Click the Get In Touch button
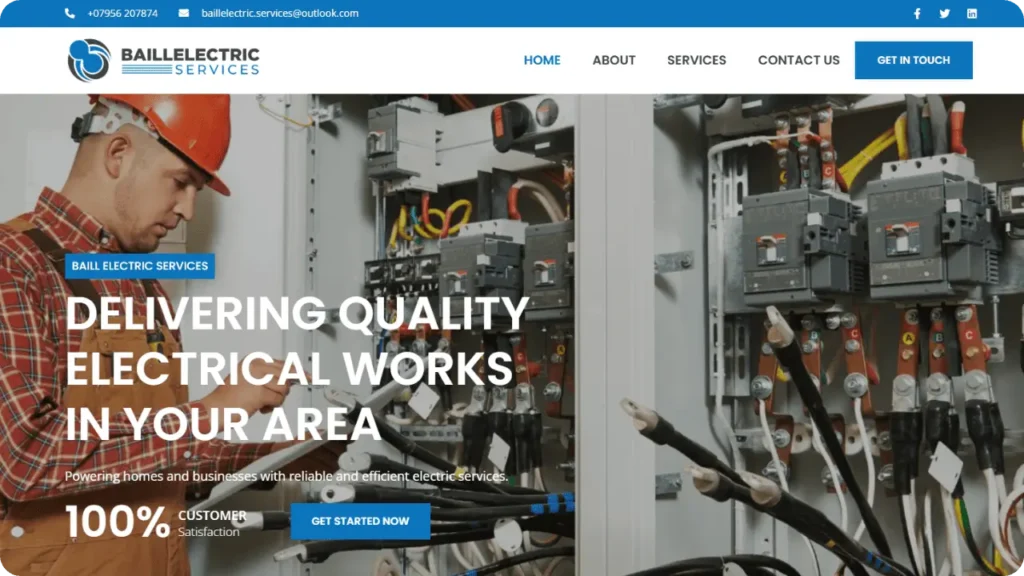The width and height of the screenshot is (1024, 576). click(913, 60)
